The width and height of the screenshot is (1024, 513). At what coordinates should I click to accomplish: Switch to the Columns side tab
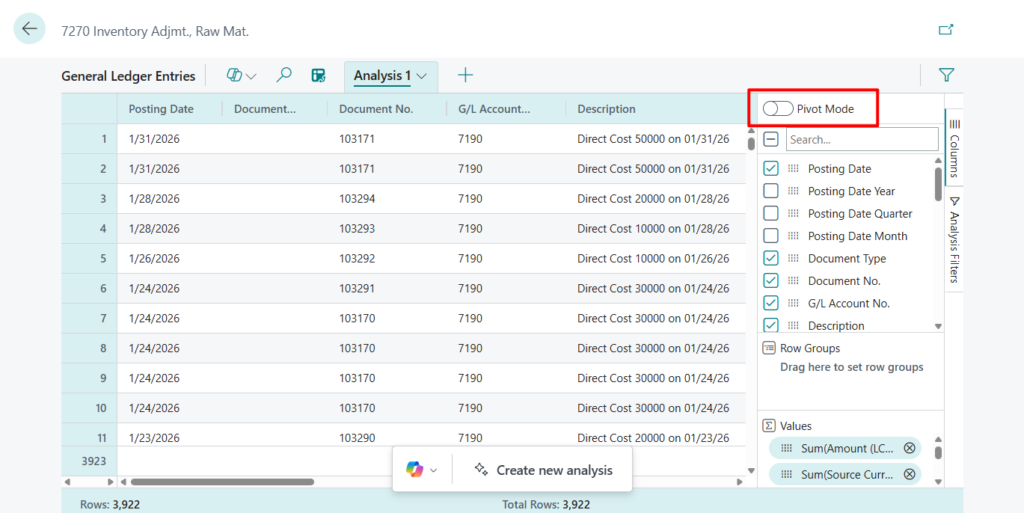pos(954,148)
